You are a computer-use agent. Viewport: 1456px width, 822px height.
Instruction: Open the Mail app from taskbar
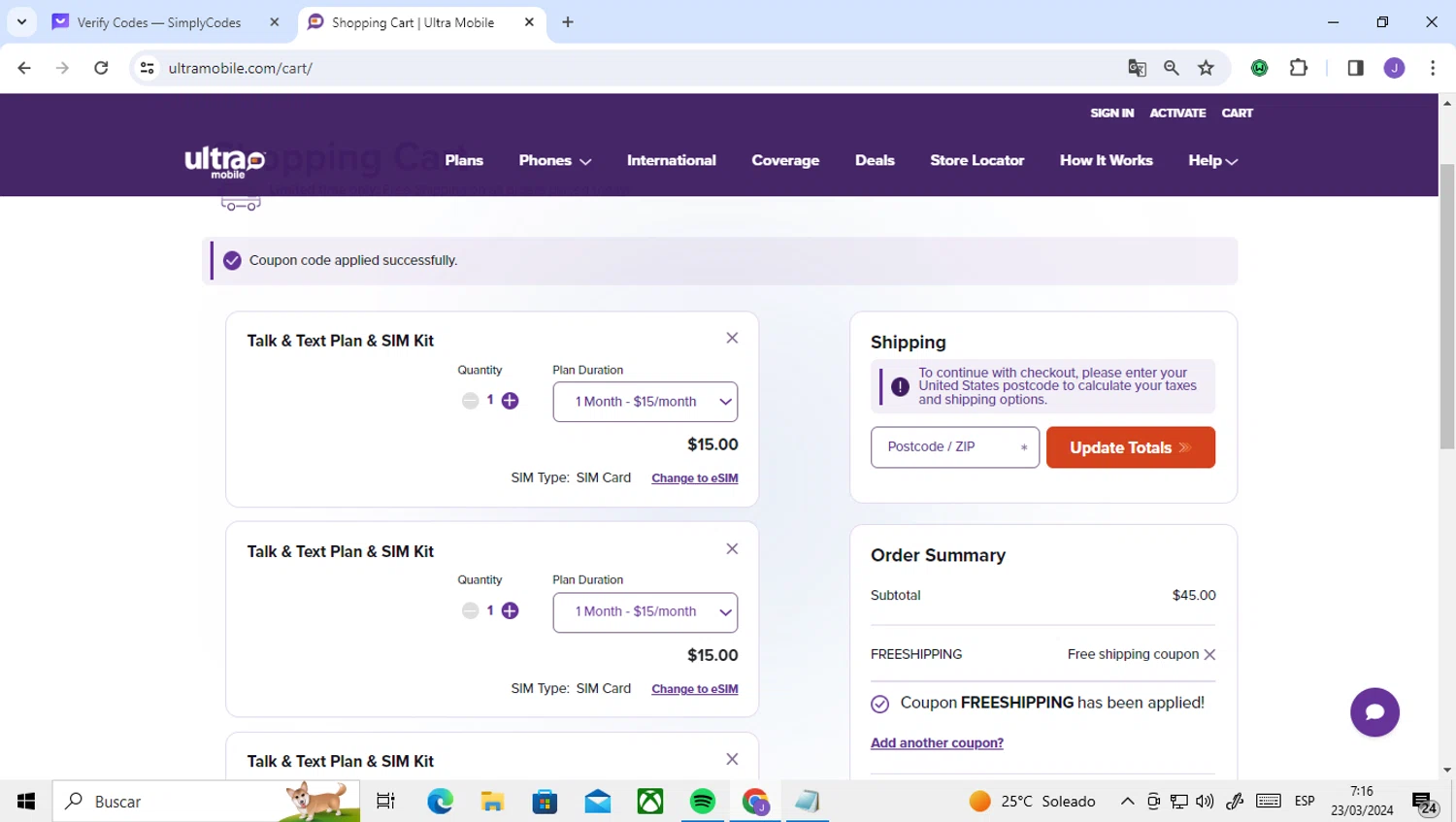(x=598, y=802)
